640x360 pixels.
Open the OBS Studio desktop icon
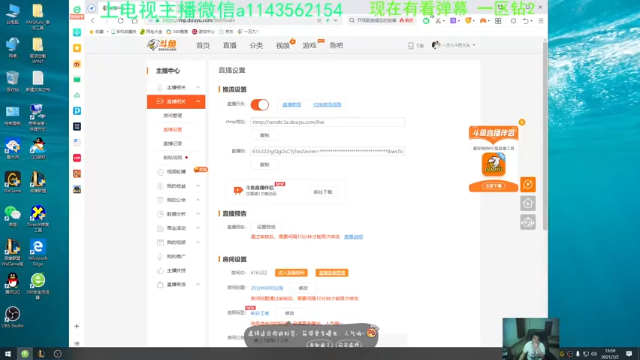(12, 317)
